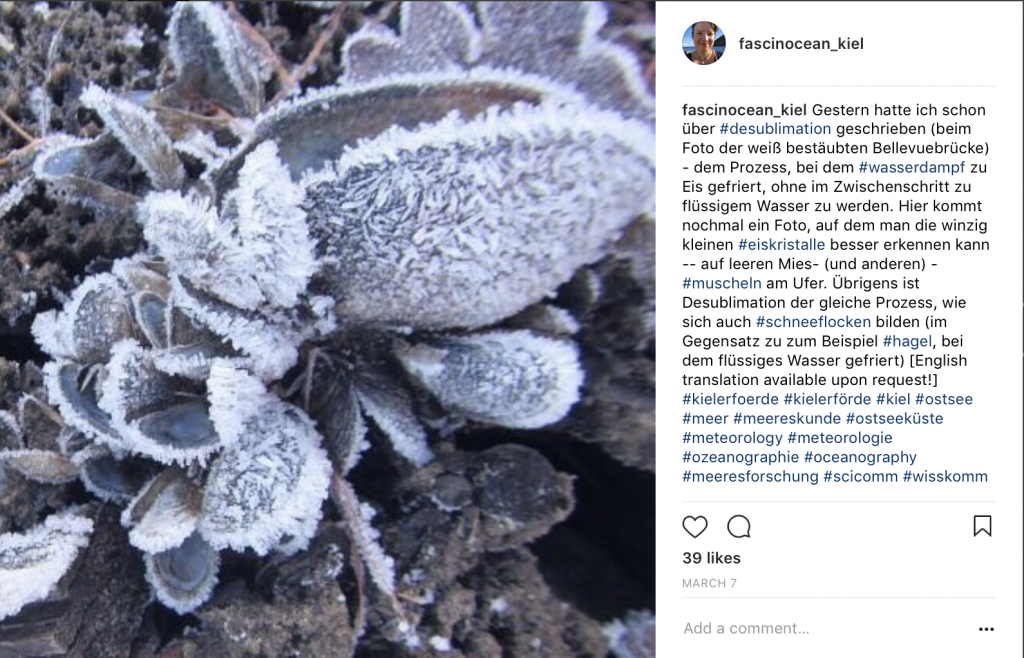The image size is (1024, 658).
Task: Select the #muscheln hashtag
Action: click(x=722, y=283)
